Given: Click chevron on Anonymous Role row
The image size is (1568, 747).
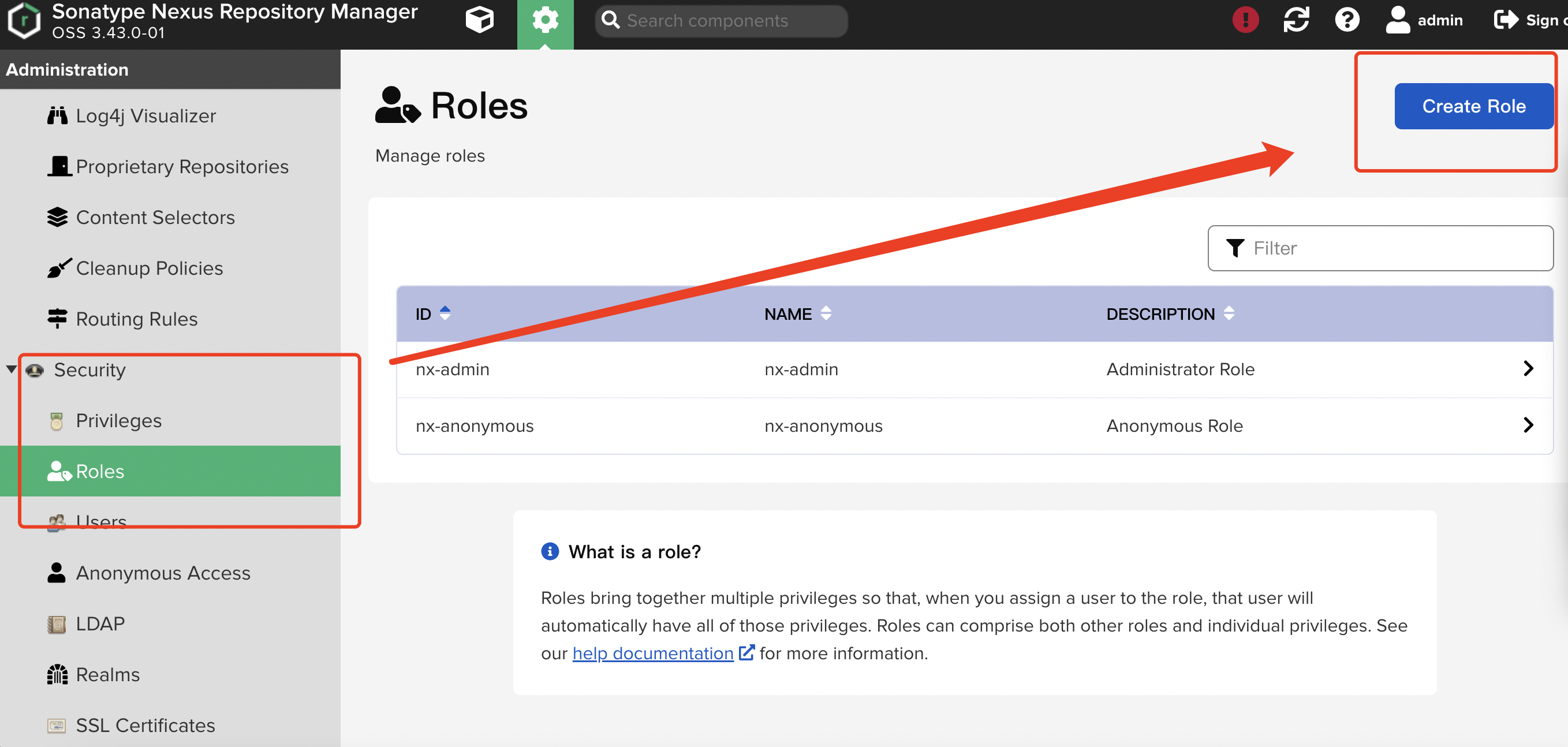Looking at the screenshot, I should coord(1528,425).
